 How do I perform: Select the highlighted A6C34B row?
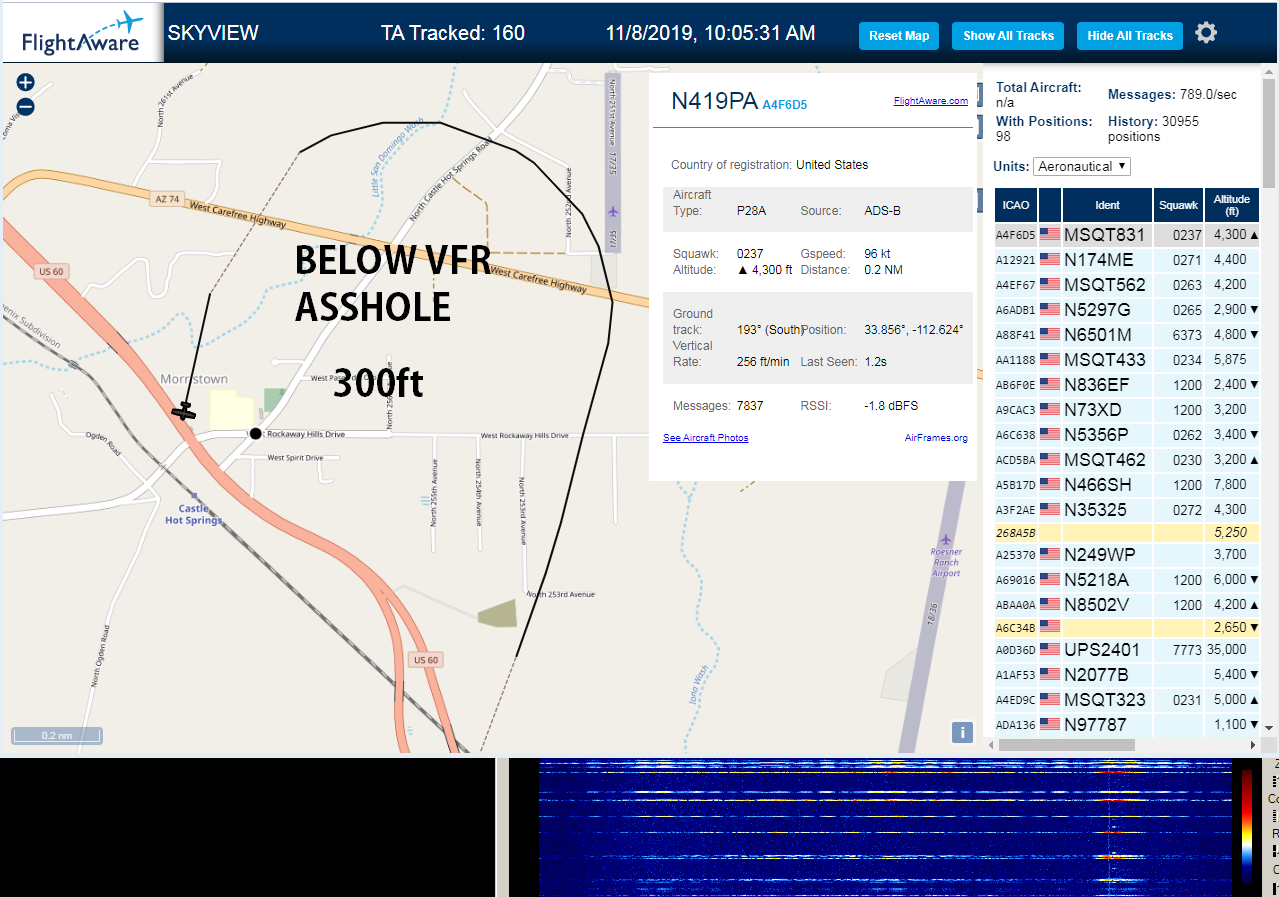(x=1127, y=627)
